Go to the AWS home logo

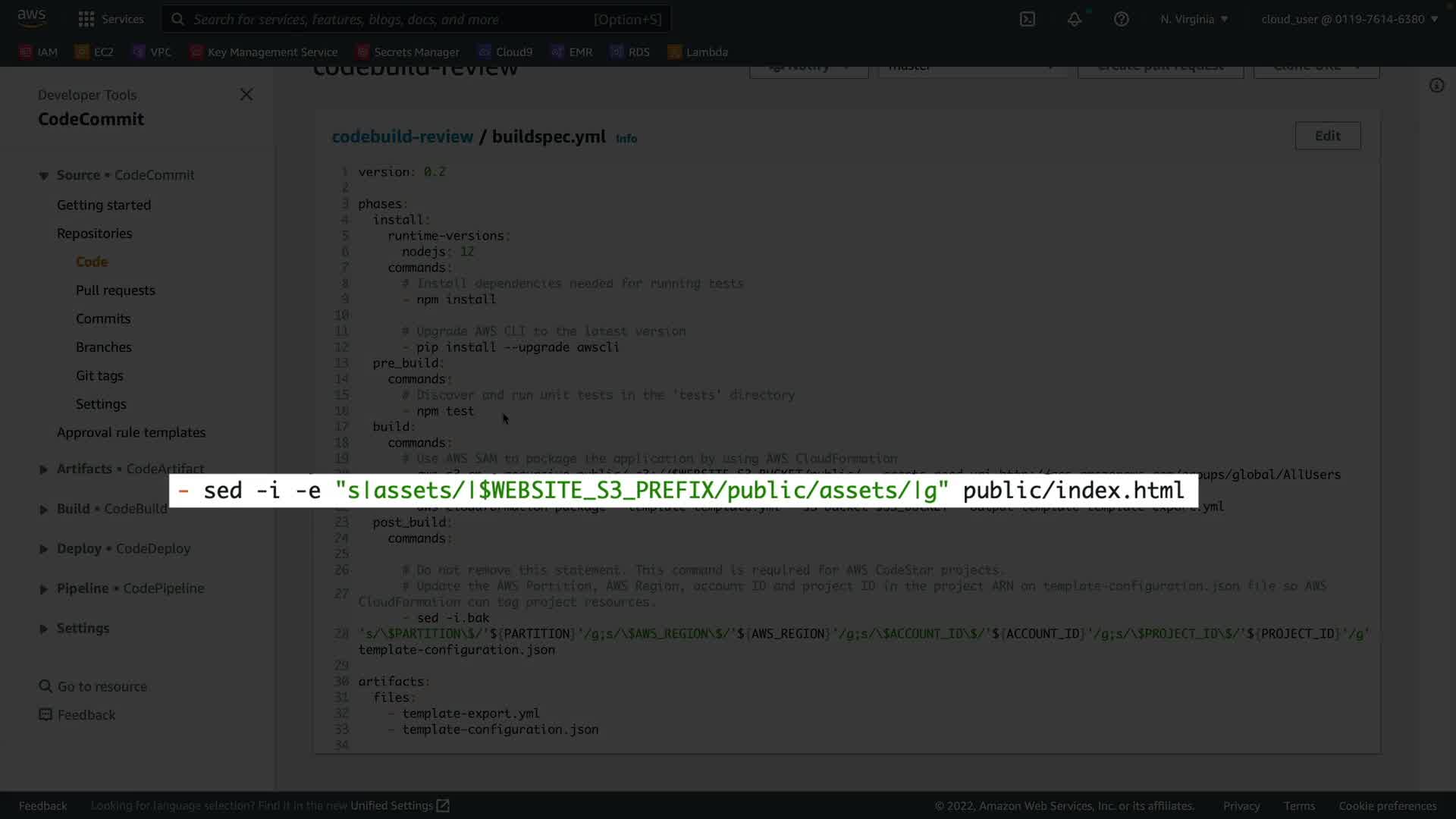[32, 18]
